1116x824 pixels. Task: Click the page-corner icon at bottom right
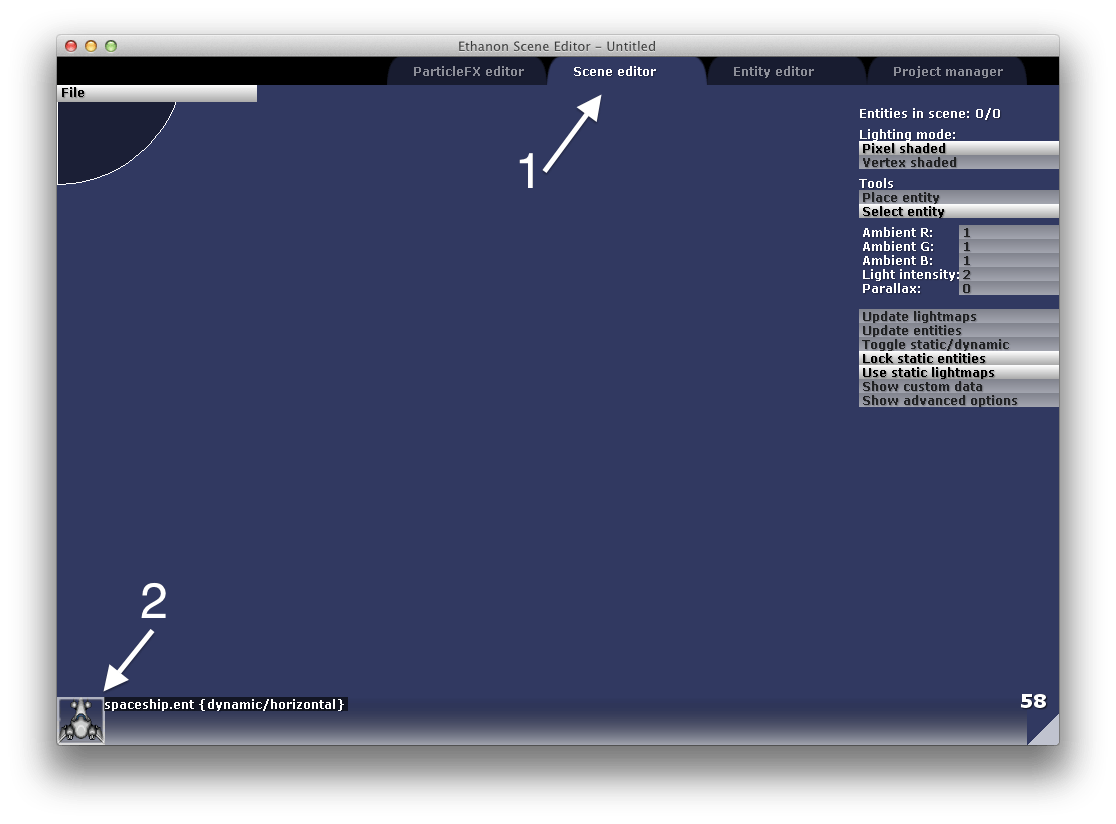tap(1045, 731)
